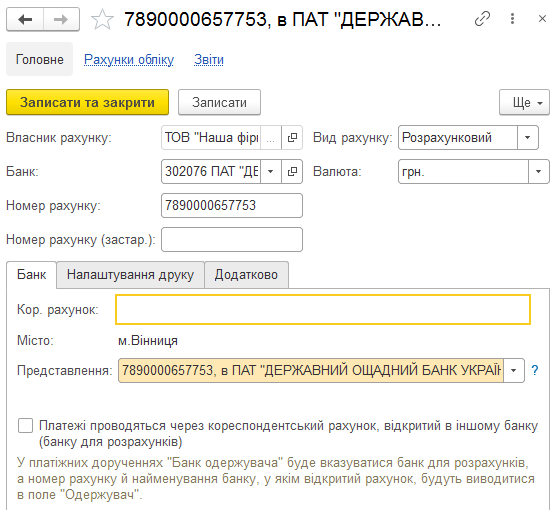Viewport: 556px width, 510px height.
Task: Click Записати та закрити button
Action: pos(87,102)
